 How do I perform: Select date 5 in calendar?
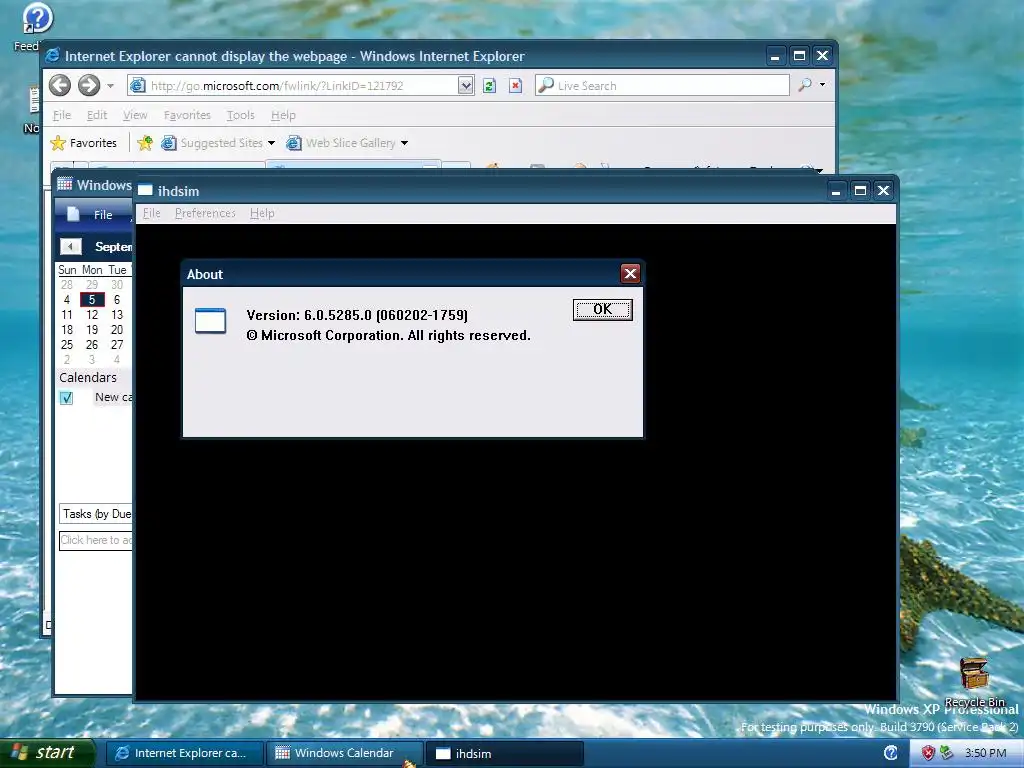tap(92, 300)
